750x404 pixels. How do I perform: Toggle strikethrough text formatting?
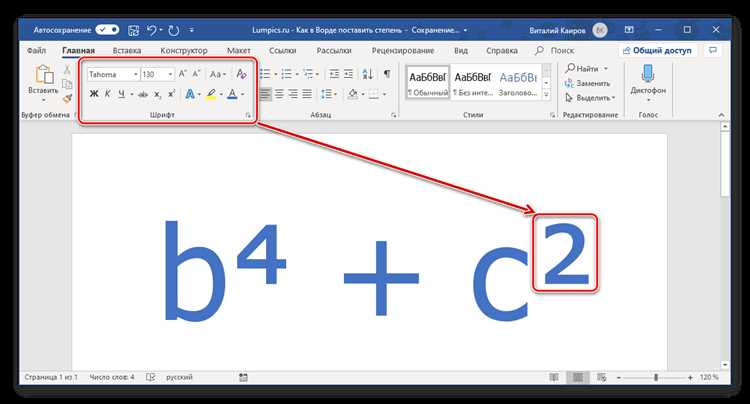(x=143, y=94)
